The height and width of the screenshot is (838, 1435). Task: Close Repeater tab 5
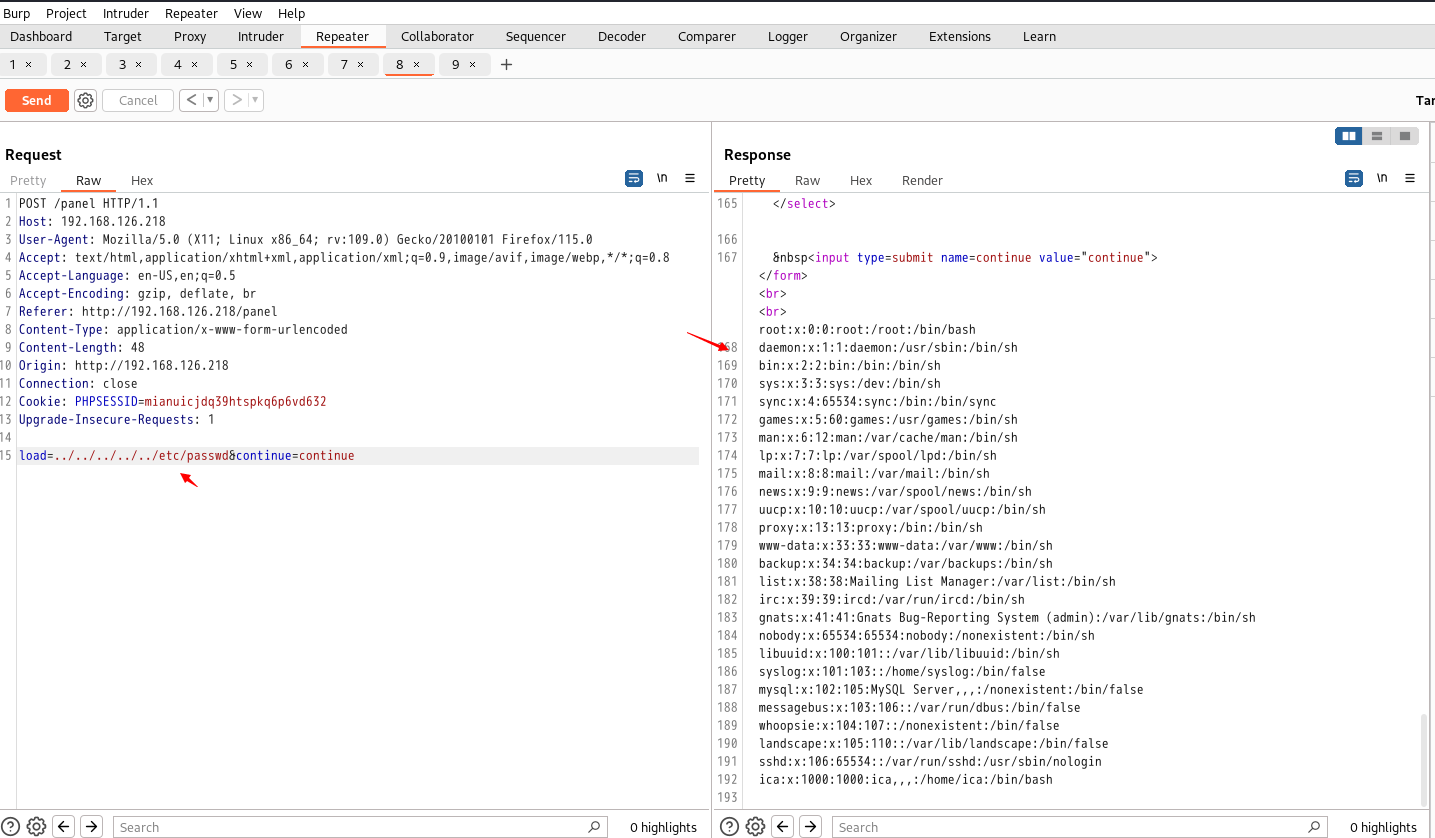(249, 64)
